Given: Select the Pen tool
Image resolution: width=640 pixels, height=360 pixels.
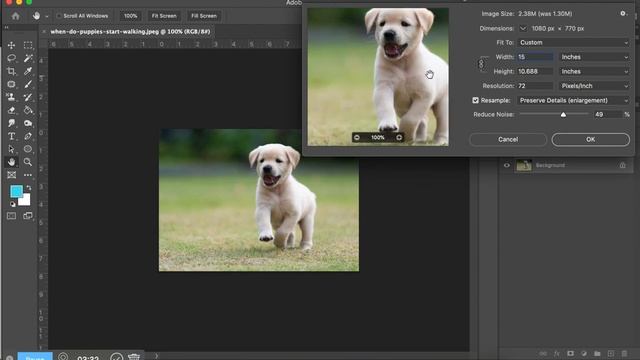Looking at the screenshot, I should pos(28,136).
